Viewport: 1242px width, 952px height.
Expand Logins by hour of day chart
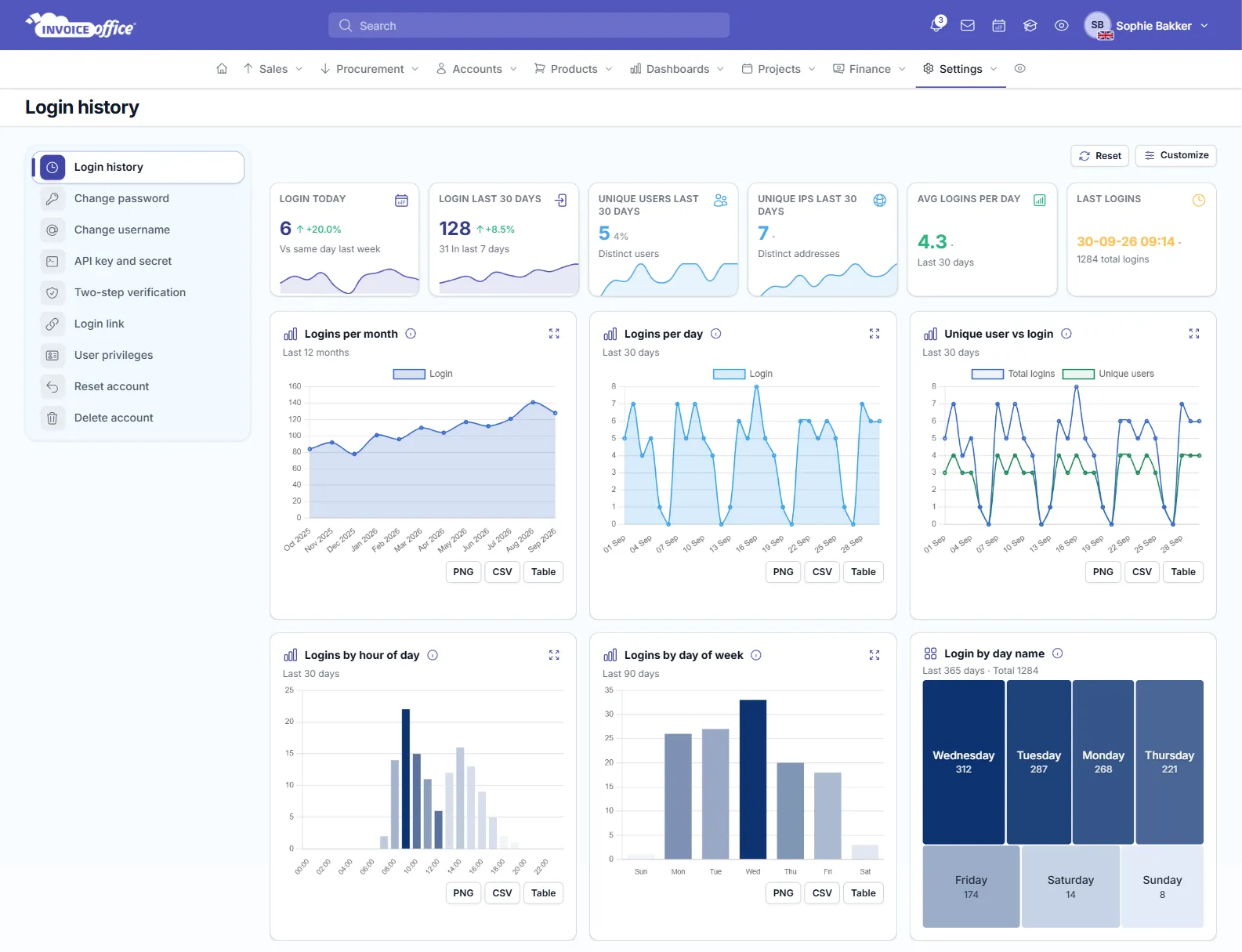click(554, 655)
